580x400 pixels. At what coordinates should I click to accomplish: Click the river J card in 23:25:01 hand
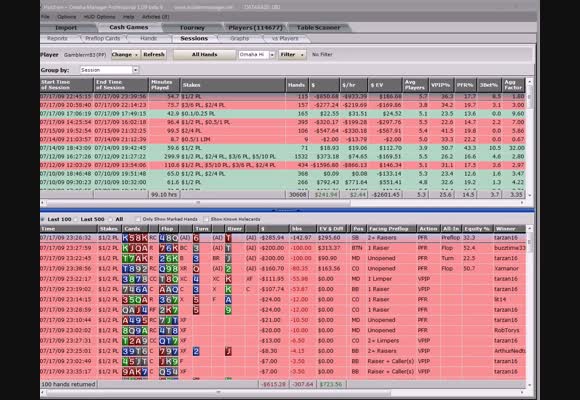pos(228,351)
